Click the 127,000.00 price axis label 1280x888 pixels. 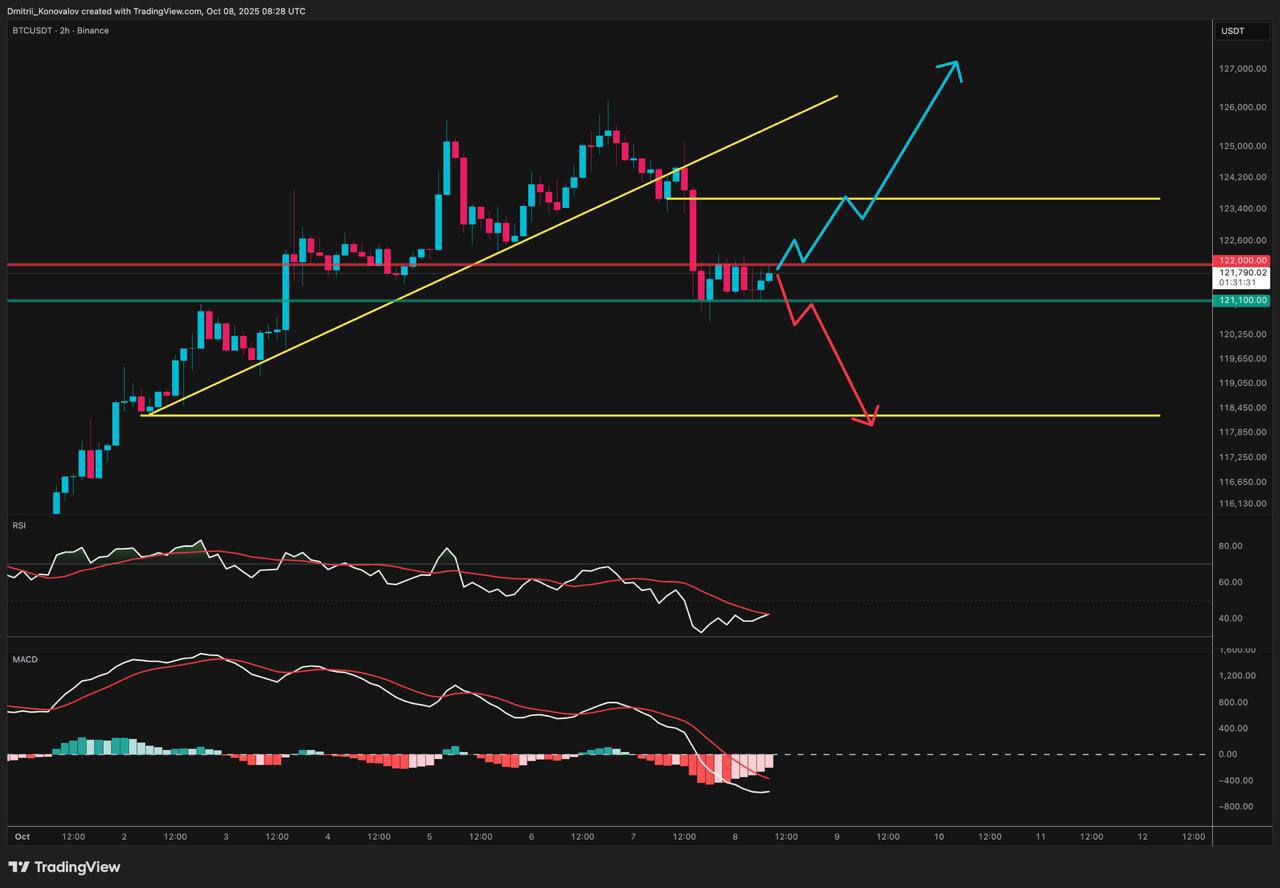click(1243, 69)
